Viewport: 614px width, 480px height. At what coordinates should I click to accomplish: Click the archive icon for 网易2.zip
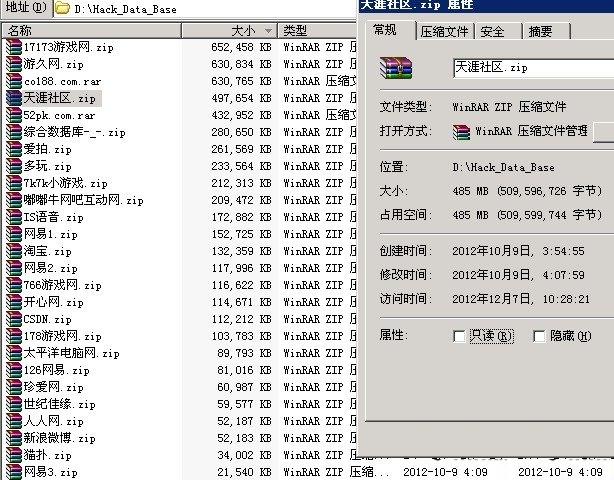[x=14, y=269]
